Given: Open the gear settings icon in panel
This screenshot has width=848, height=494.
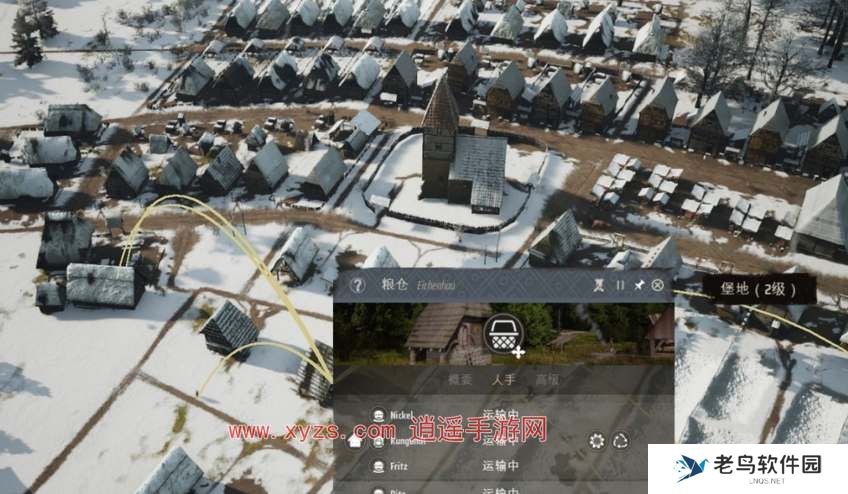Looking at the screenshot, I should [597, 440].
